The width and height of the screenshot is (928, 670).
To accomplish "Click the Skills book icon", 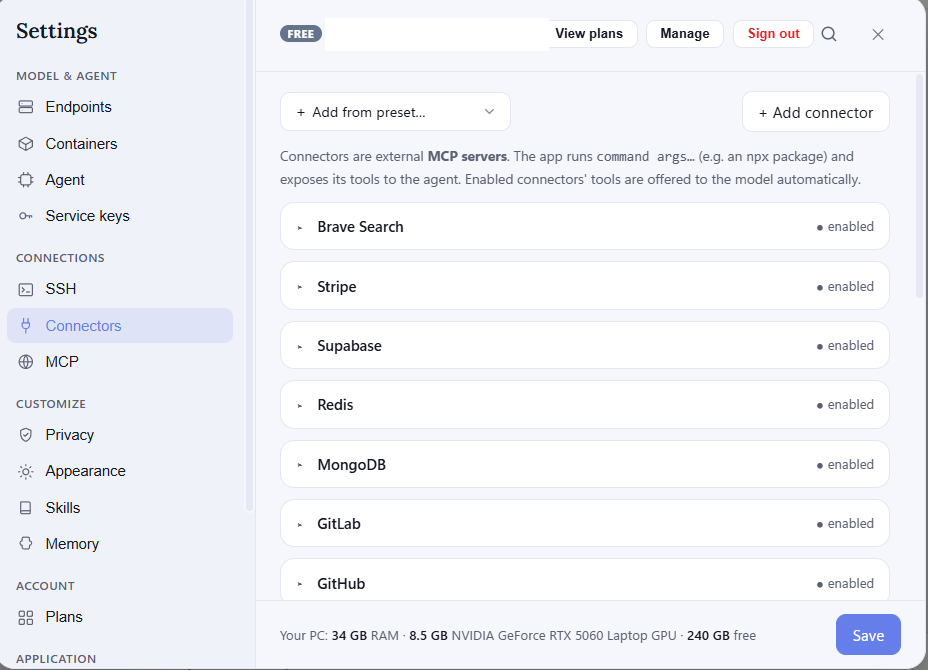I will 25,508.
